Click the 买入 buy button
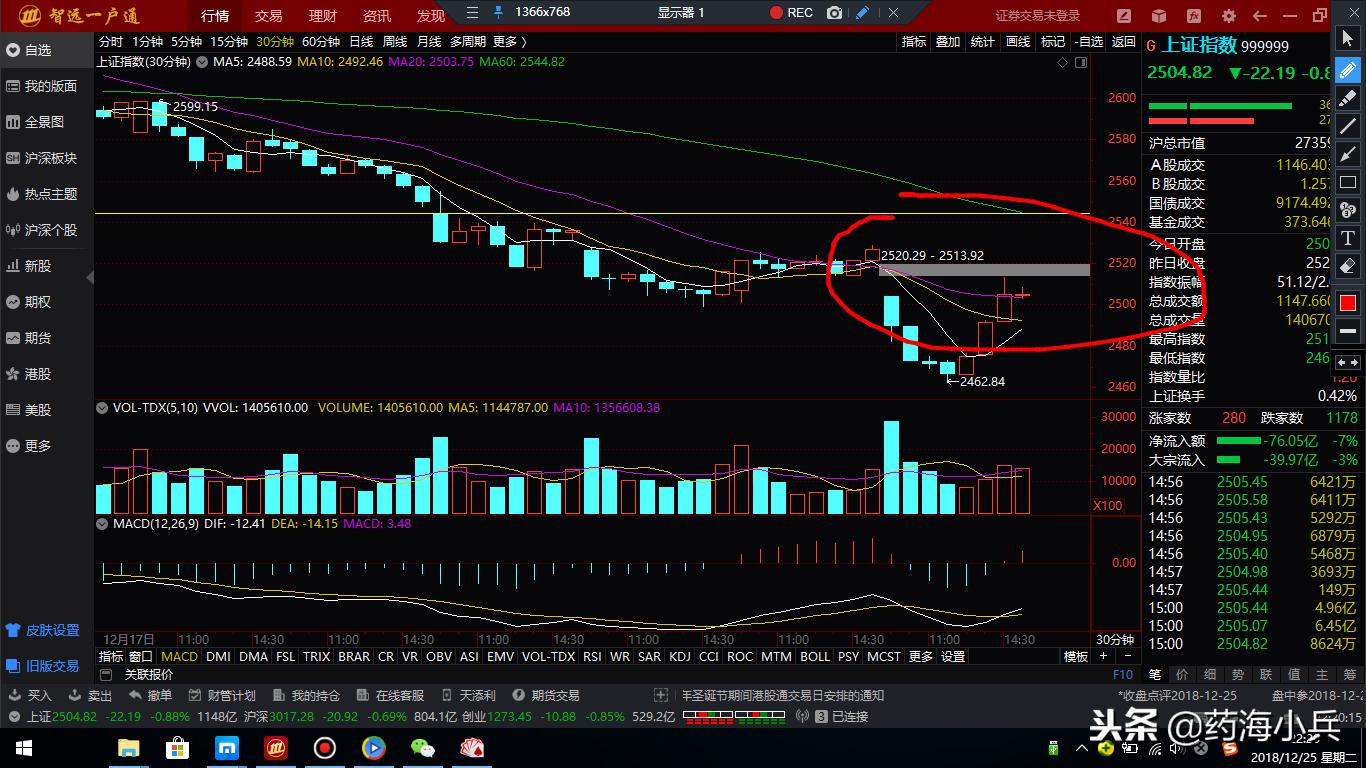The height and width of the screenshot is (768, 1366). (x=31, y=695)
